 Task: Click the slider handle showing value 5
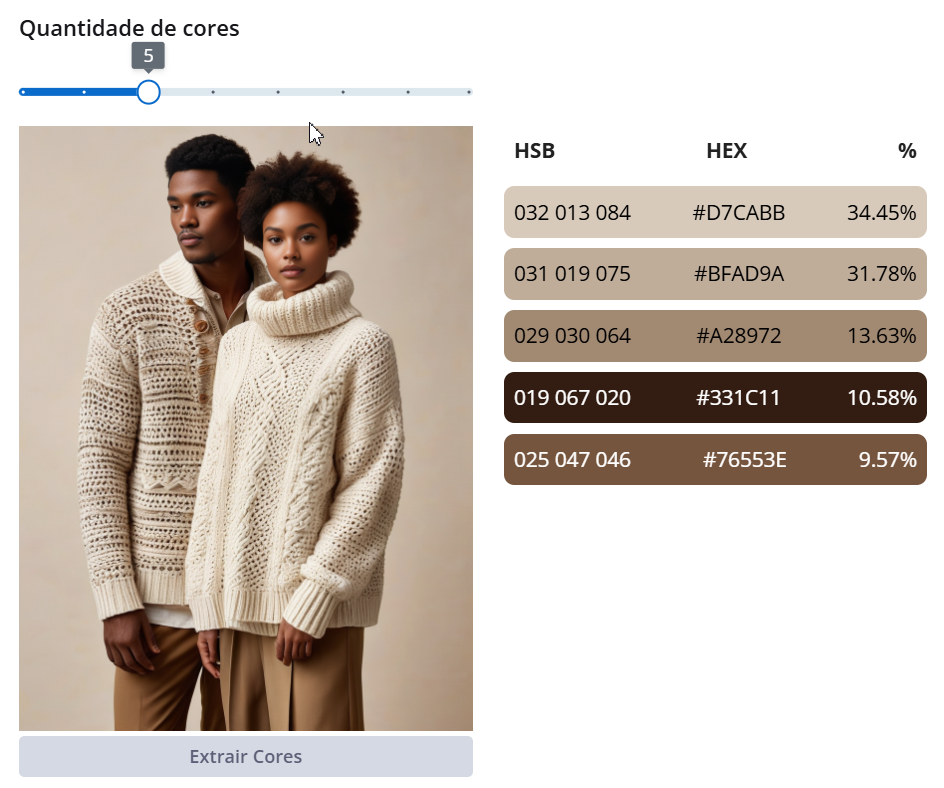(x=148, y=92)
